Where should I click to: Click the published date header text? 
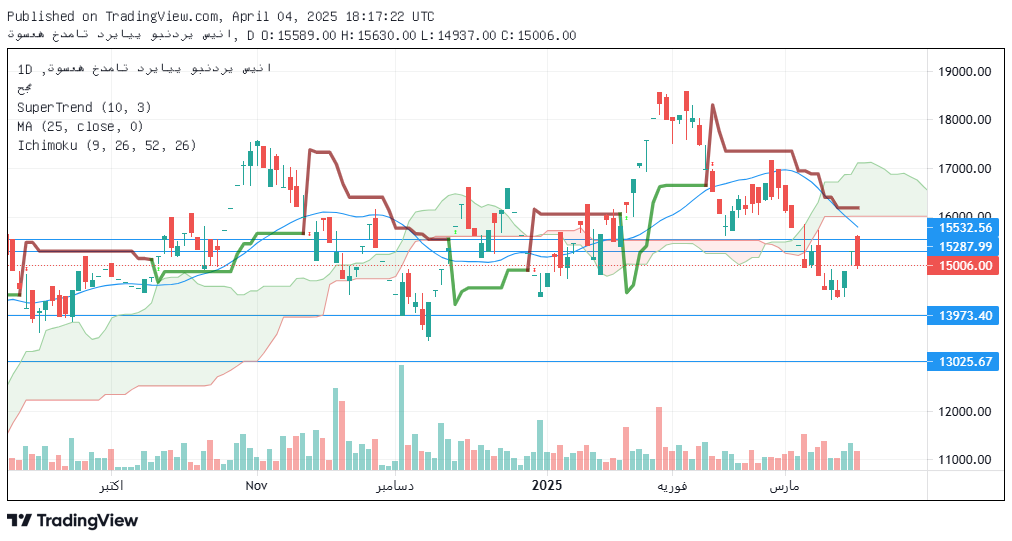[x=221, y=16]
